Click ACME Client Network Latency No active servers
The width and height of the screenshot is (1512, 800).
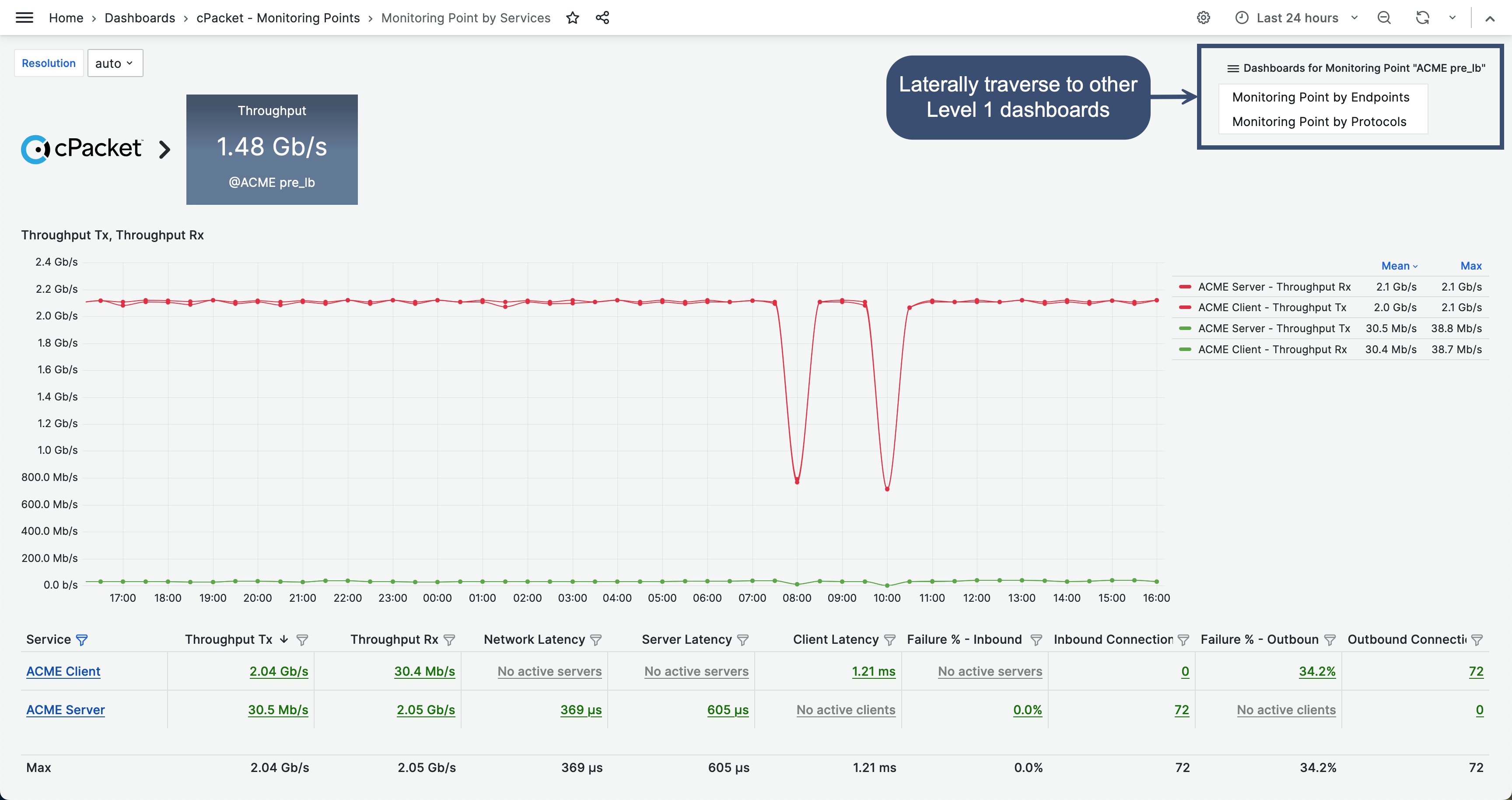pyautogui.click(x=549, y=671)
